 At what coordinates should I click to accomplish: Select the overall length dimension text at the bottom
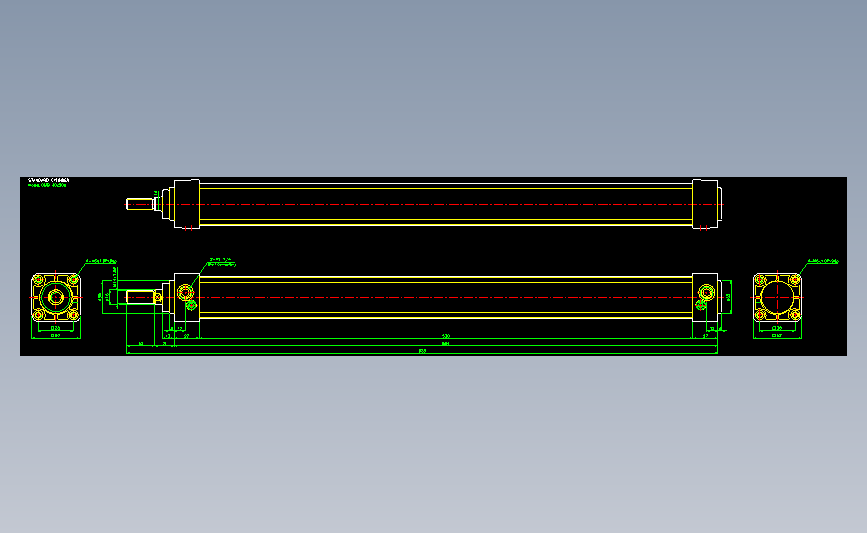pos(422,351)
